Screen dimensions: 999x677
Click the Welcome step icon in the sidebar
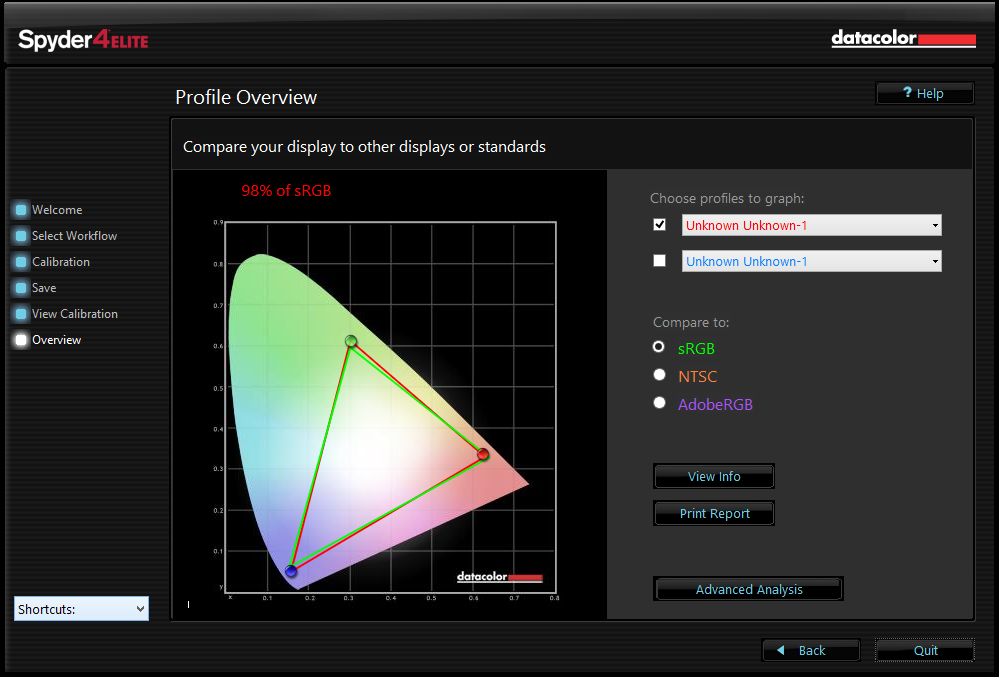21,210
